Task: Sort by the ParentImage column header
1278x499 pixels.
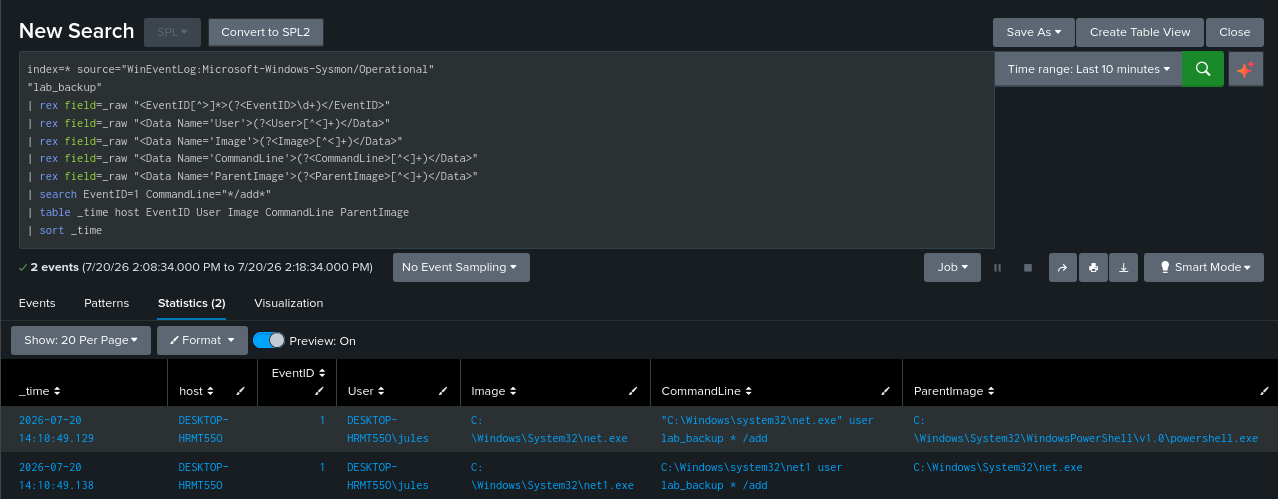Action: pos(955,391)
